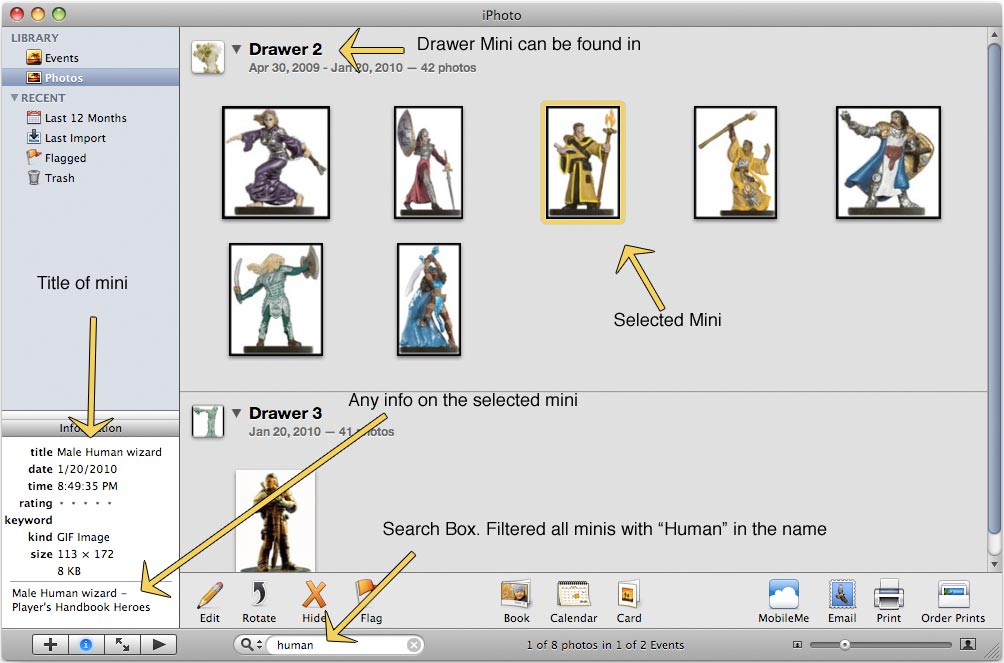Select the blonde green-armored swordswoman mini
The width and height of the screenshot is (1004, 663).
276,299
